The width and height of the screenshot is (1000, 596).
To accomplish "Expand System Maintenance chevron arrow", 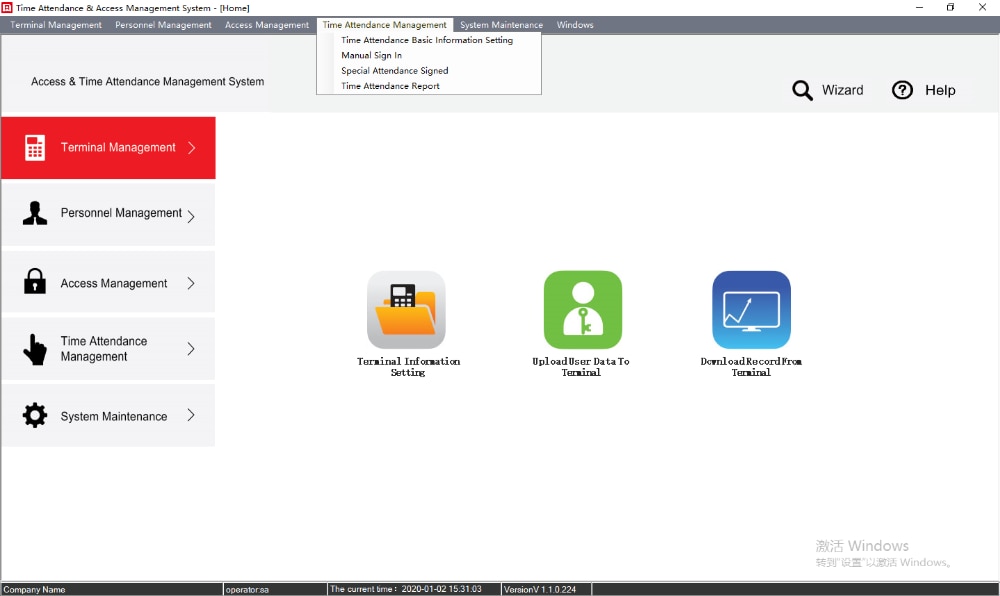I will [191, 416].
